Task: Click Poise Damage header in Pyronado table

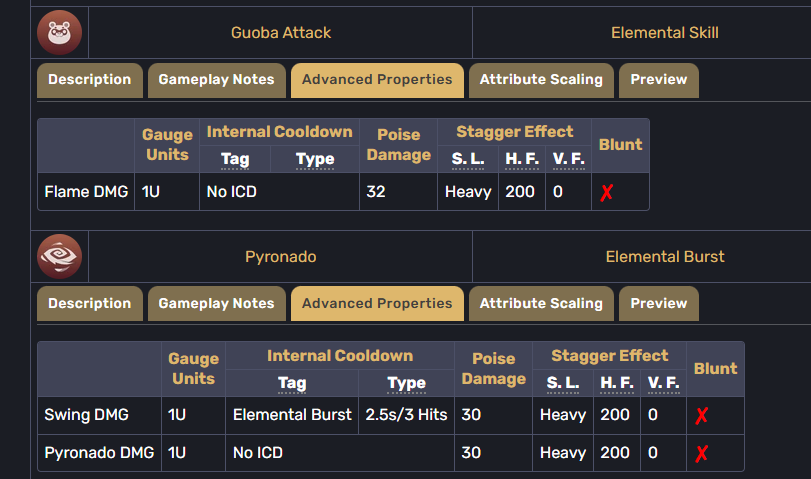Action: tap(493, 368)
